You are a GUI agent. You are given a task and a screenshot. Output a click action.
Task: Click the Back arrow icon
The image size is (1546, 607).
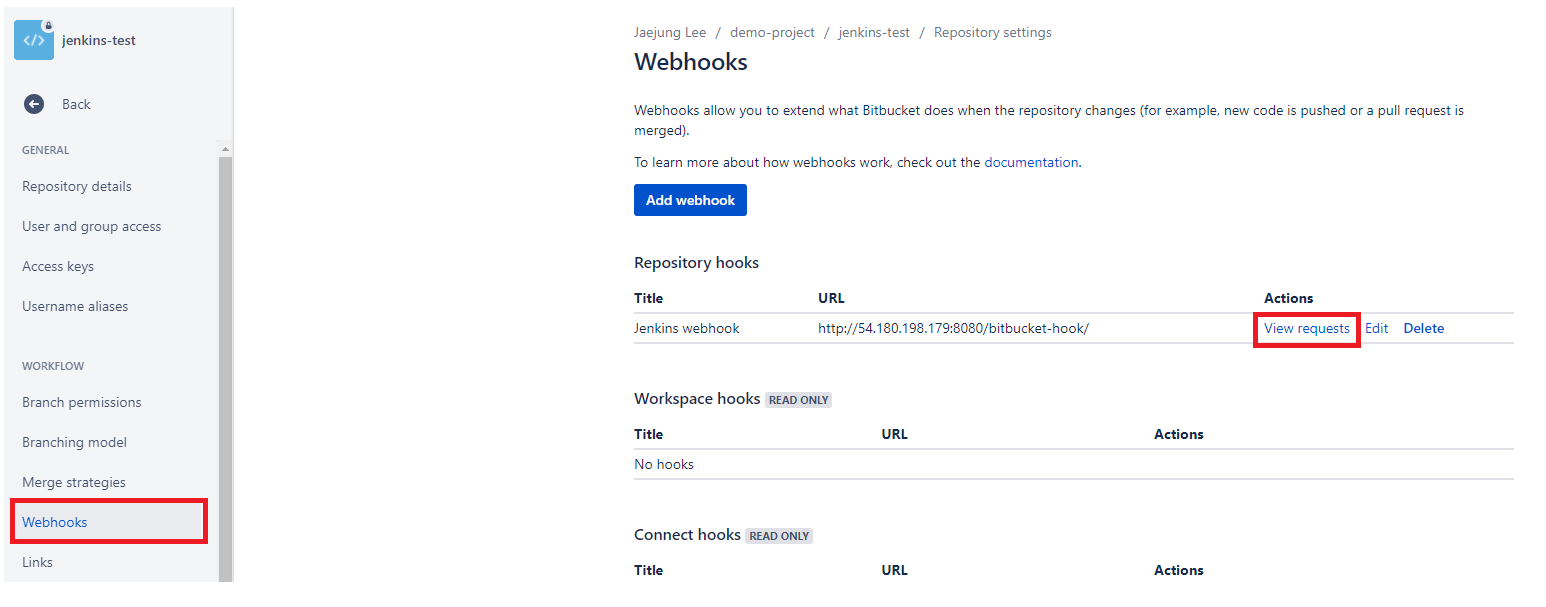click(34, 104)
